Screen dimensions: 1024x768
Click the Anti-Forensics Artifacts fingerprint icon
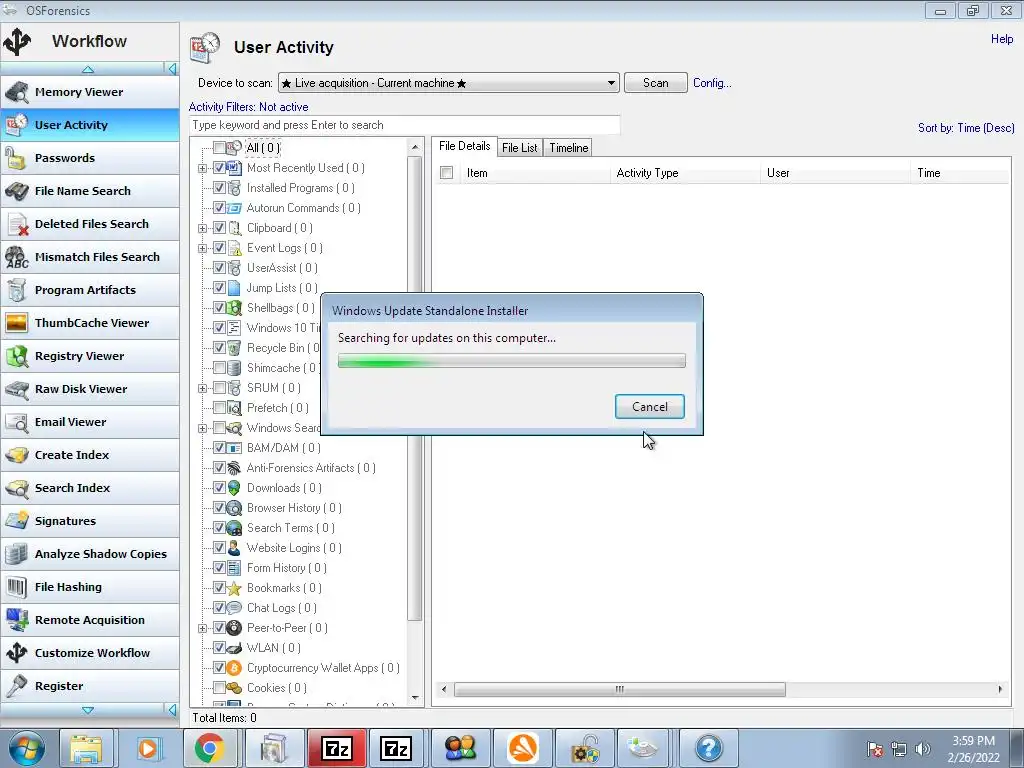click(234, 468)
